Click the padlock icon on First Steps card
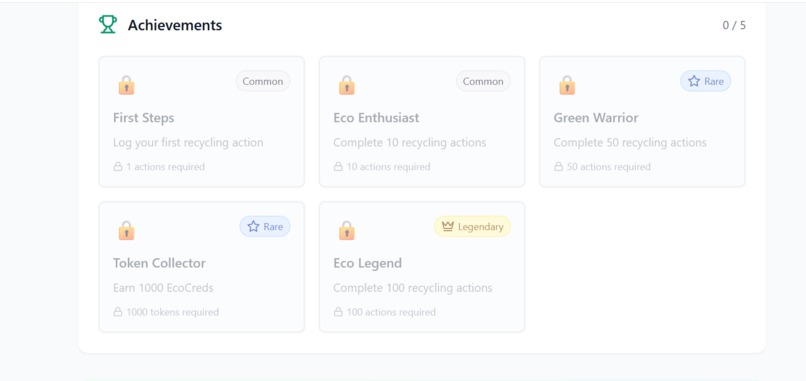Viewport: 806px width, 381px height. (x=126, y=85)
